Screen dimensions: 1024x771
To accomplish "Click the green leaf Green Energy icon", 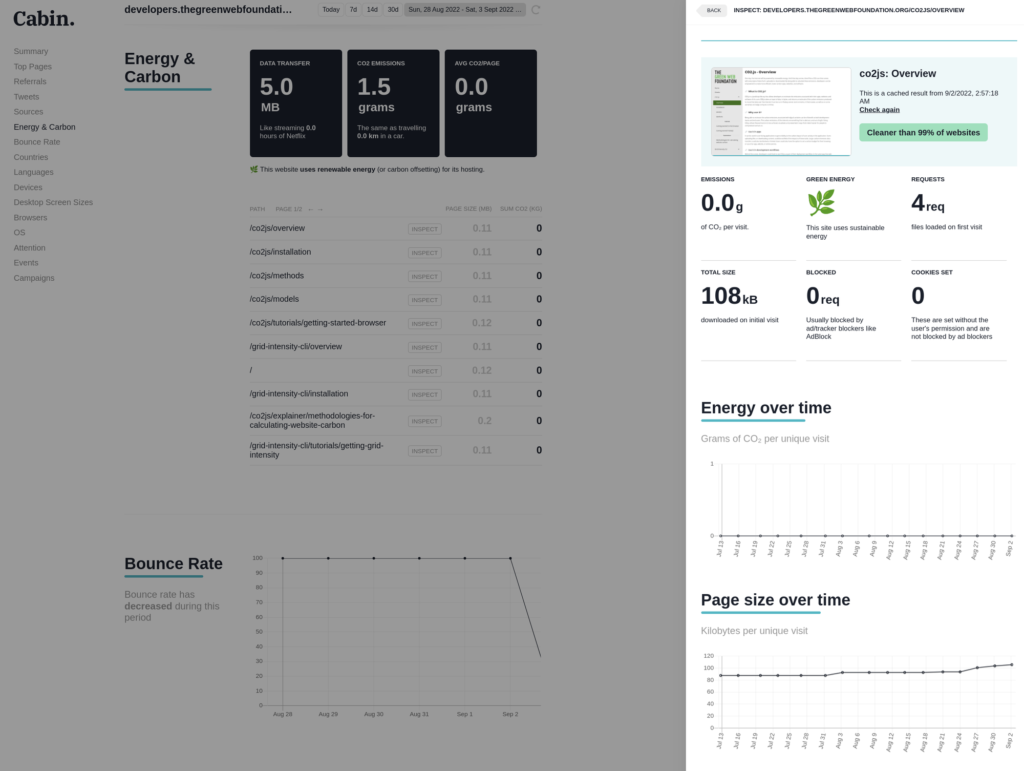I will pos(821,202).
